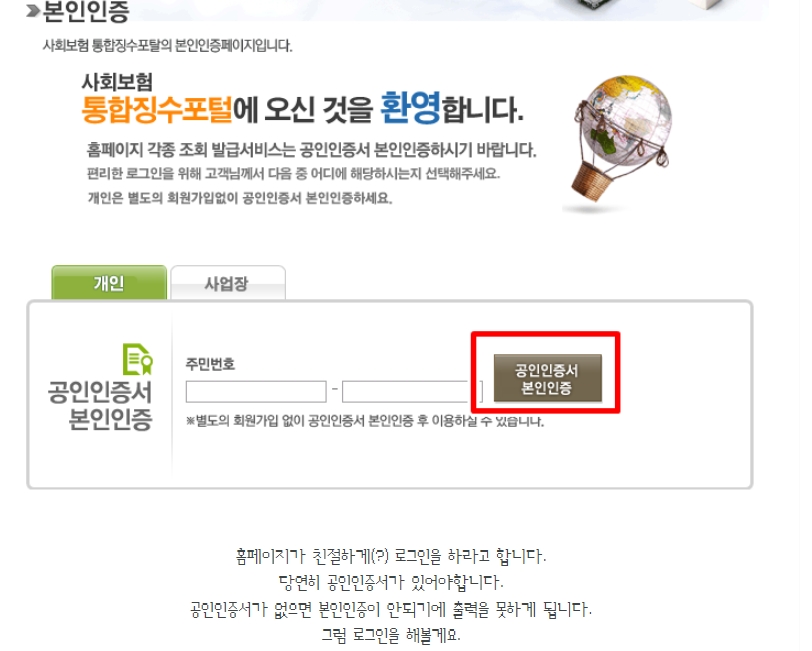The width and height of the screenshot is (812, 651).
Task: Click the 그럼 로그인을 해볼게요 caption line
Action: pos(391,634)
